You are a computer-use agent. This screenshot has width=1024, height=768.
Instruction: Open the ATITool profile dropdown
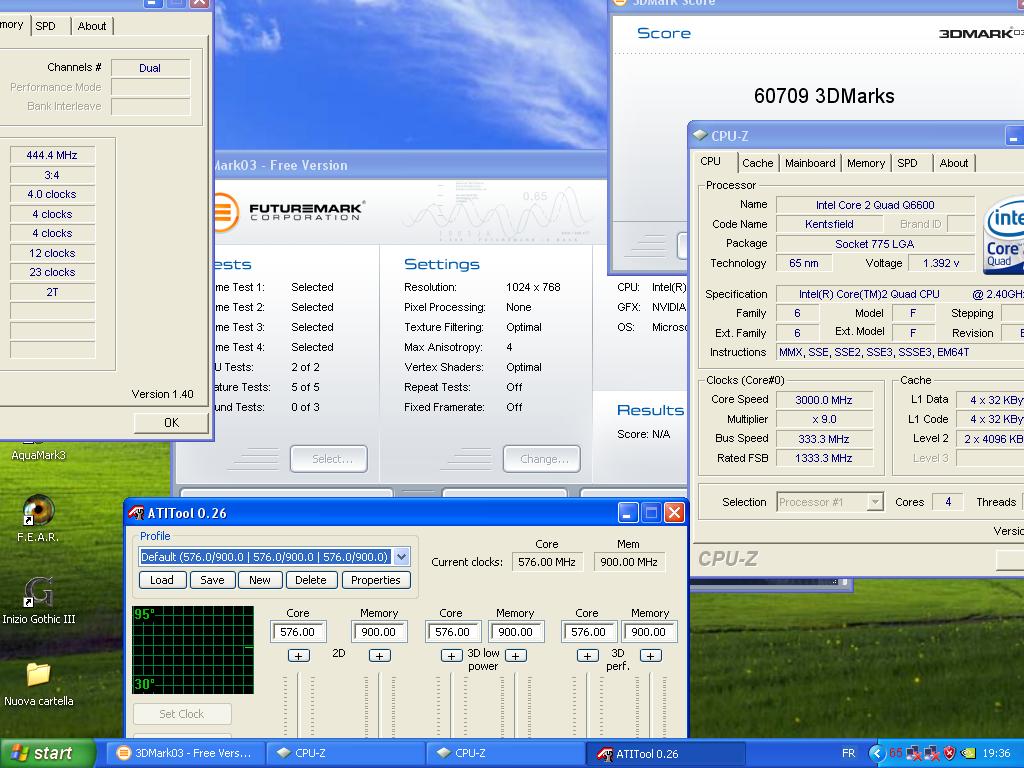(402, 557)
